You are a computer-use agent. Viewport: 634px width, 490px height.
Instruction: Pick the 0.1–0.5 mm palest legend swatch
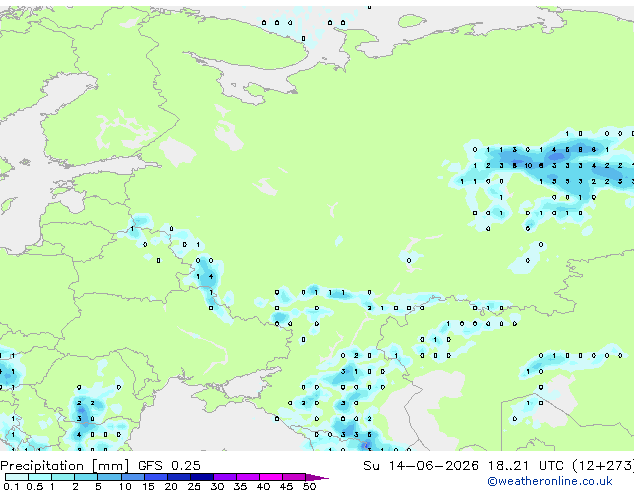pos(17,477)
